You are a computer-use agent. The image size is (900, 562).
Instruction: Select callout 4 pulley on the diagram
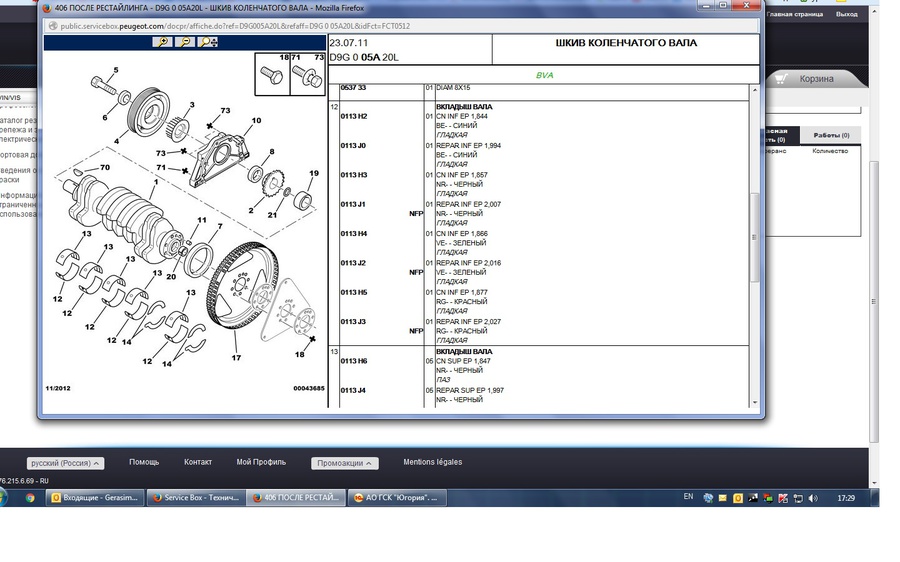point(117,141)
